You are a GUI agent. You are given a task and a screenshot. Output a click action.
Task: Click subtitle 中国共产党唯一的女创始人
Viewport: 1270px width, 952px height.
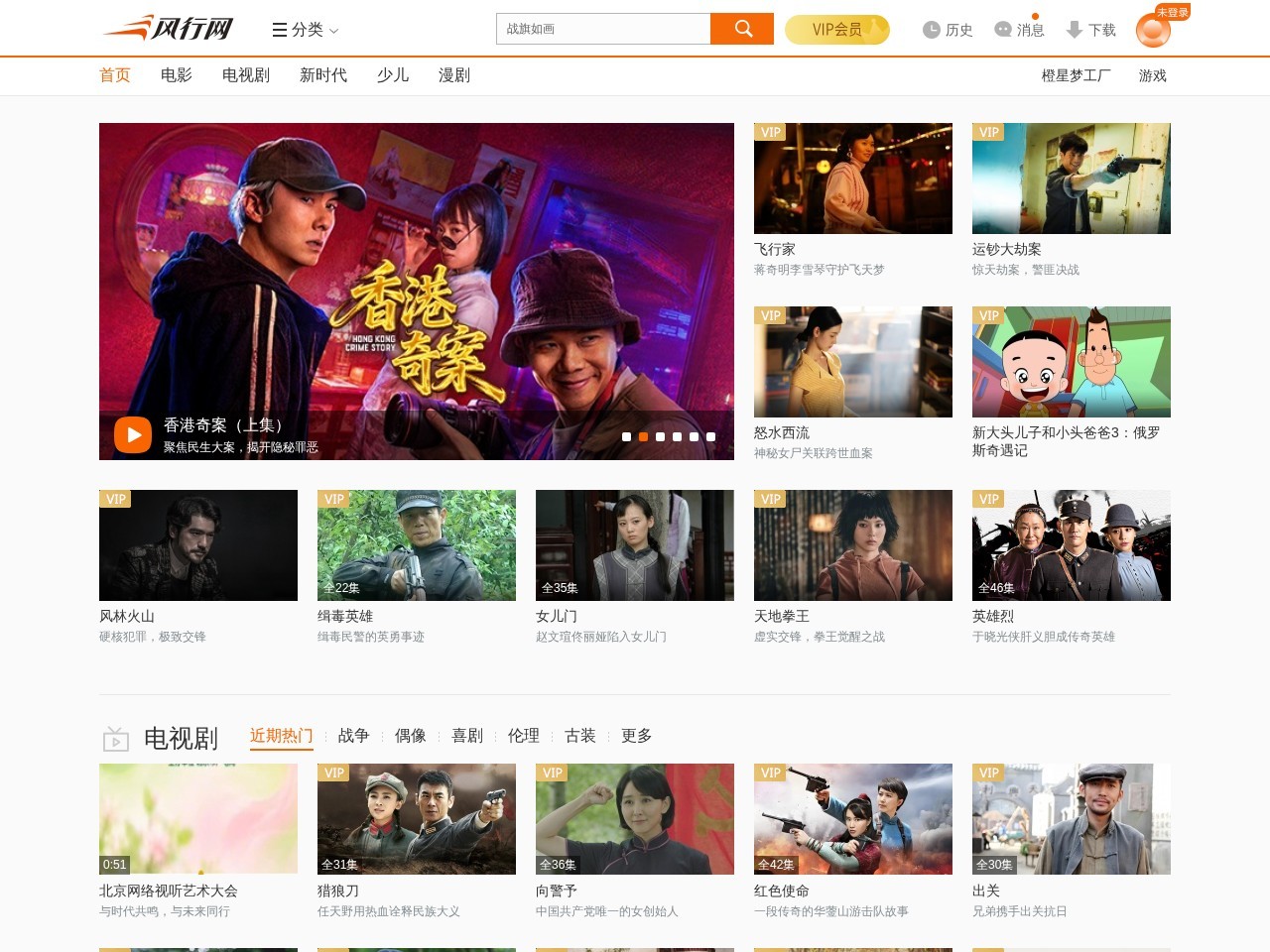(x=607, y=911)
